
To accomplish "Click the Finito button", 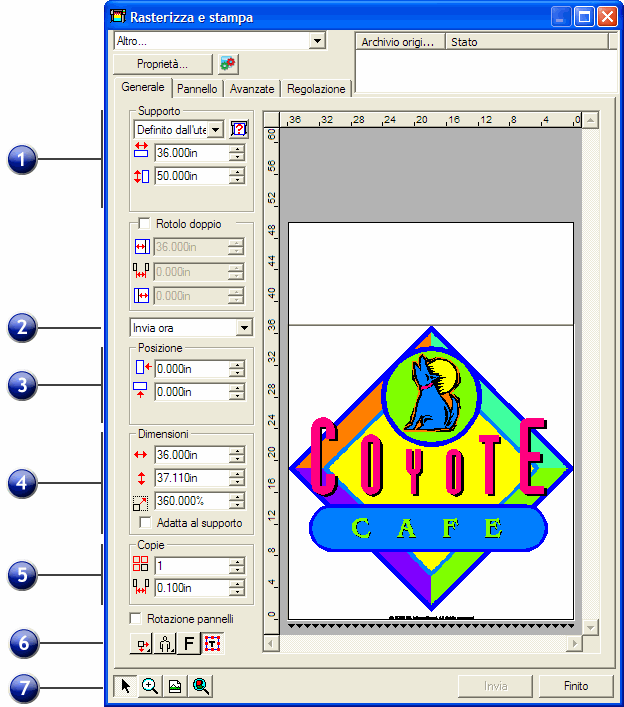I will [x=576, y=686].
